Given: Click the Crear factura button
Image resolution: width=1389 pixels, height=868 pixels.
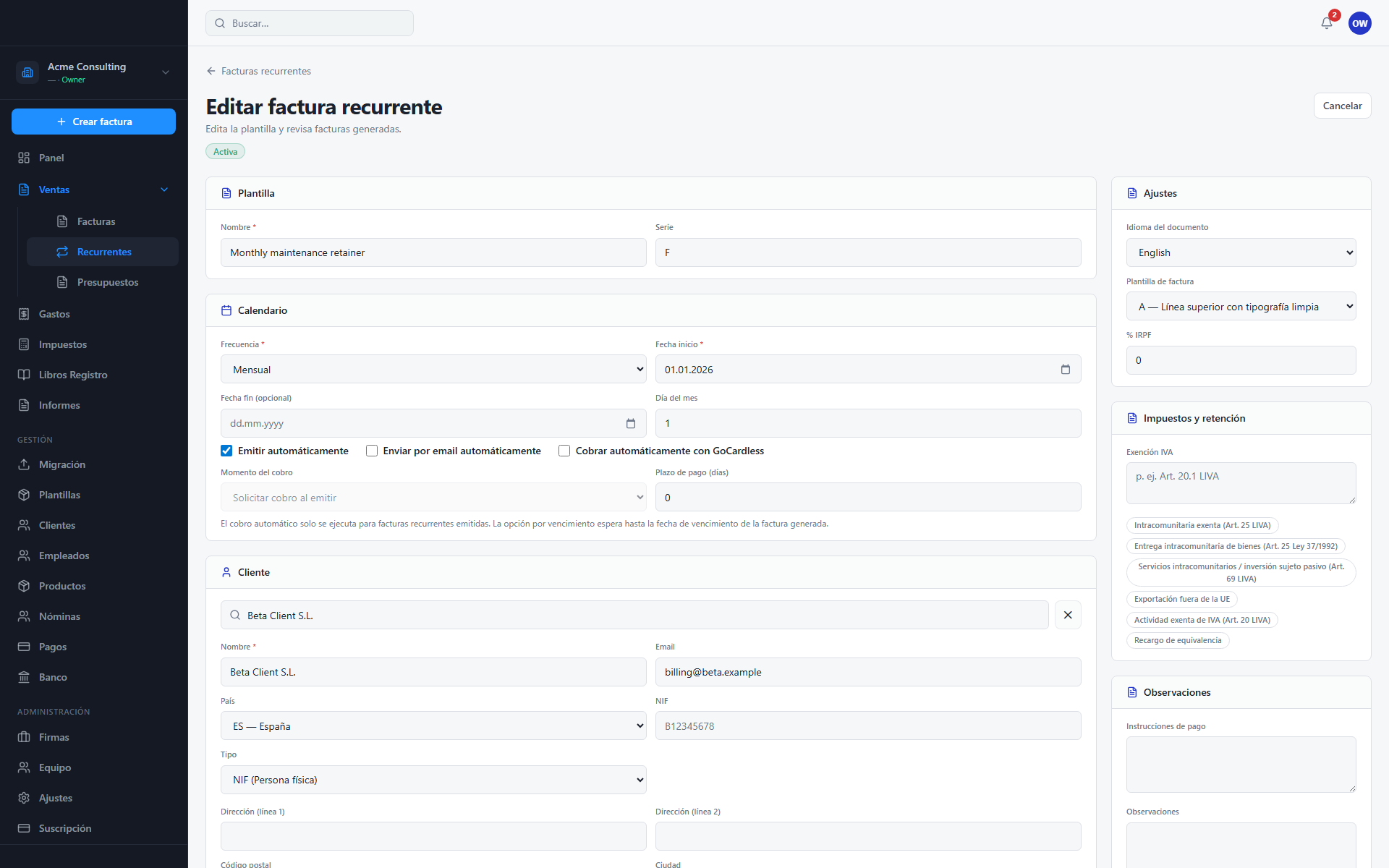Looking at the screenshot, I should [x=94, y=122].
